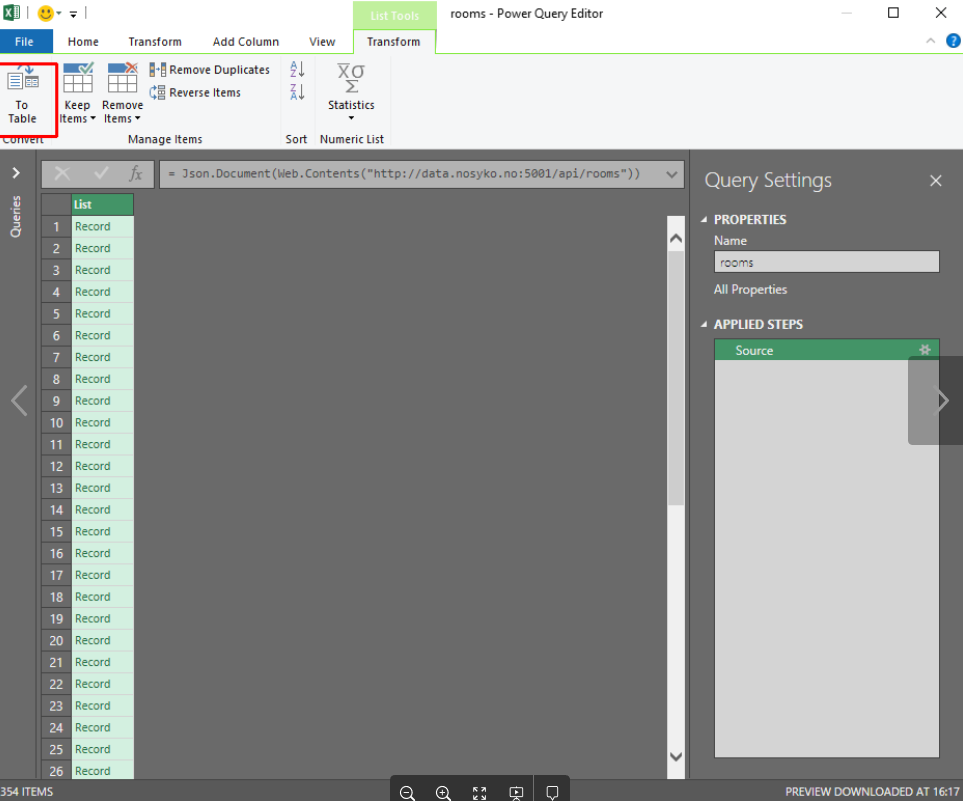Click the fx formula icon
963x801 pixels.
tap(138, 174)
